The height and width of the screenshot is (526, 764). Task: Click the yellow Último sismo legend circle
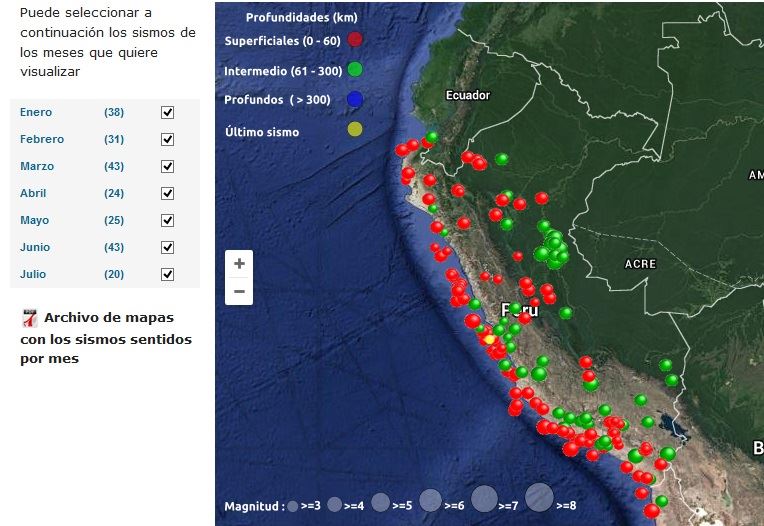pos(355,129)
